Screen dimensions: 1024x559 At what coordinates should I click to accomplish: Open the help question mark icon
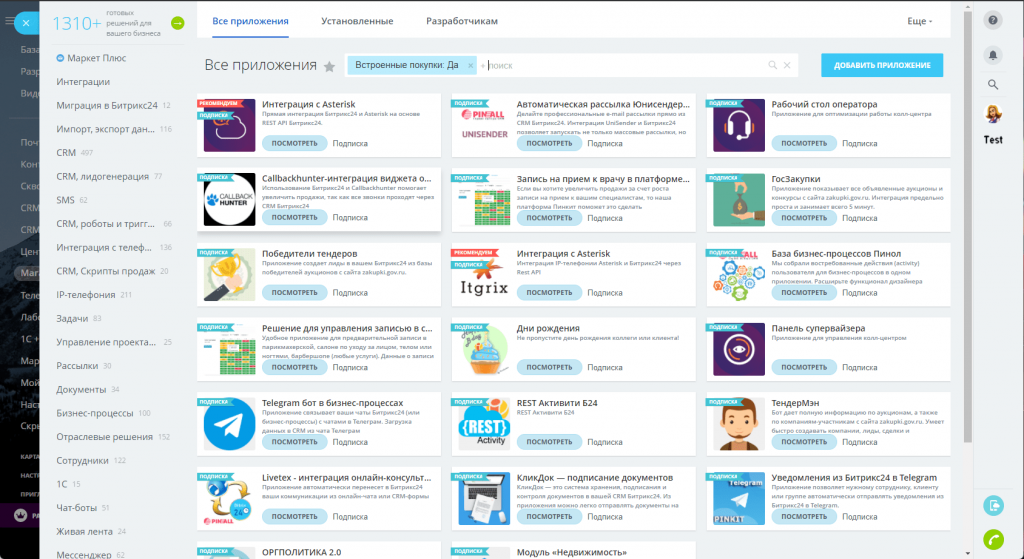coord(993,20)
